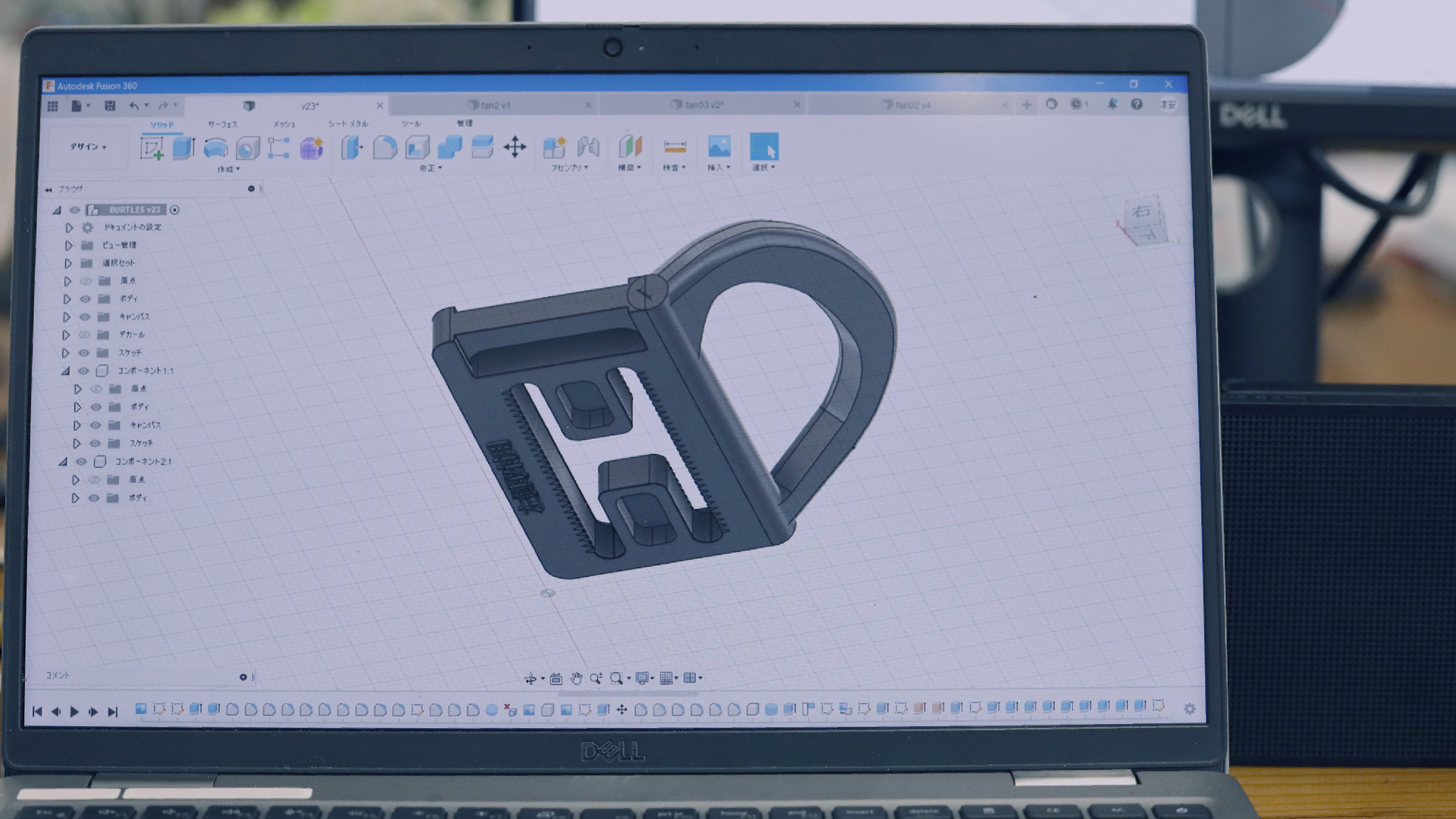Open the デザイン workspace dropdown
Image resolution: width=1456 pixels, height=819 pixels.
coord(87,147)
